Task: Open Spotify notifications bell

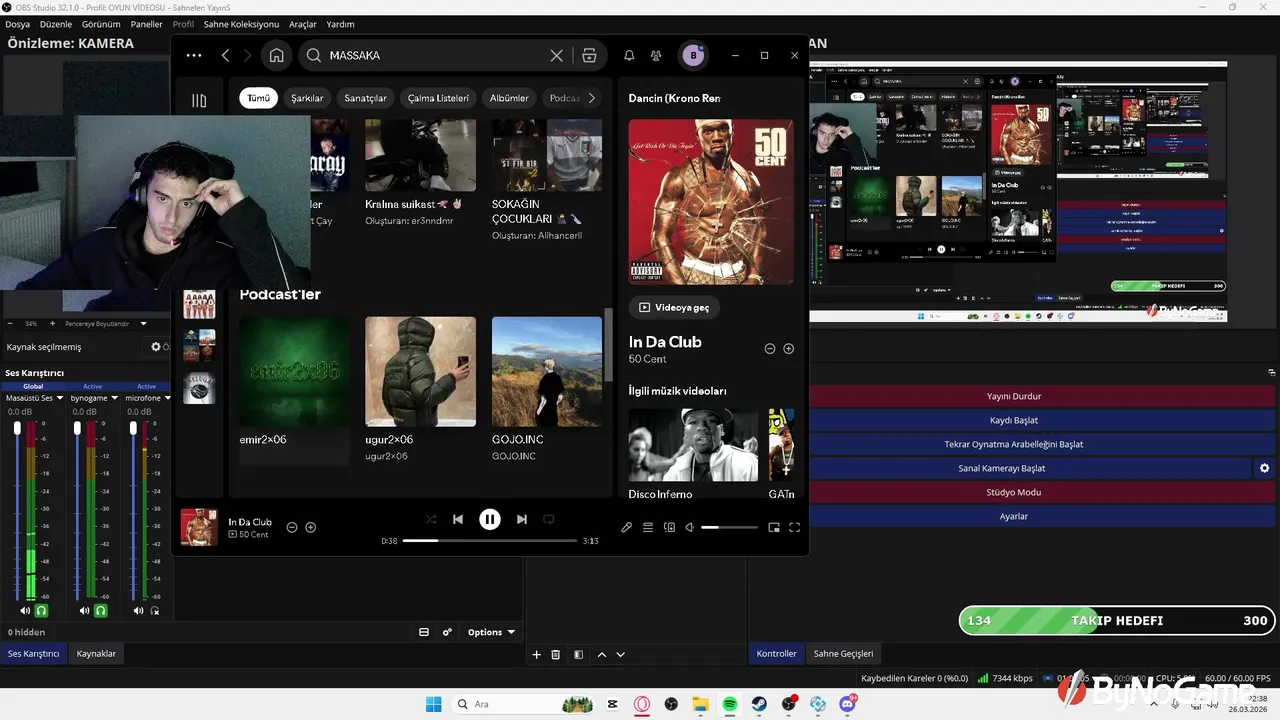Action: (x=629, y=56)
